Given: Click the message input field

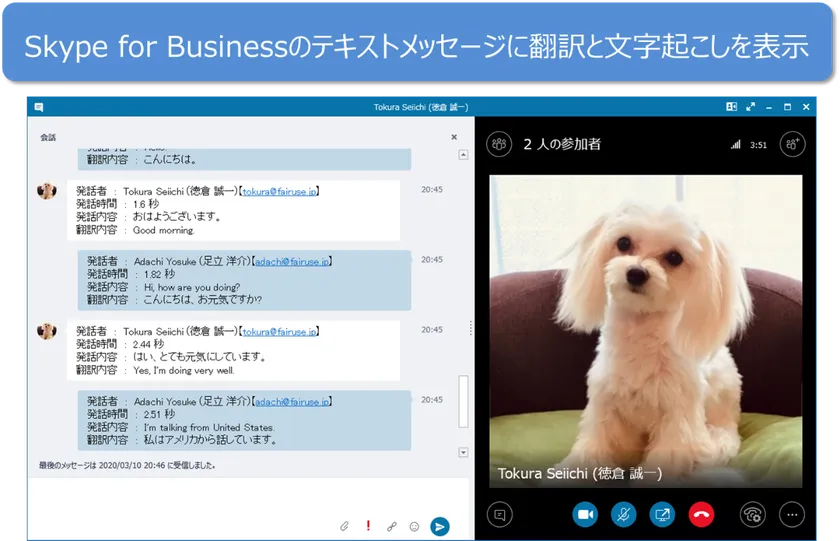Looking at the screenshot, I should [249, 497].
